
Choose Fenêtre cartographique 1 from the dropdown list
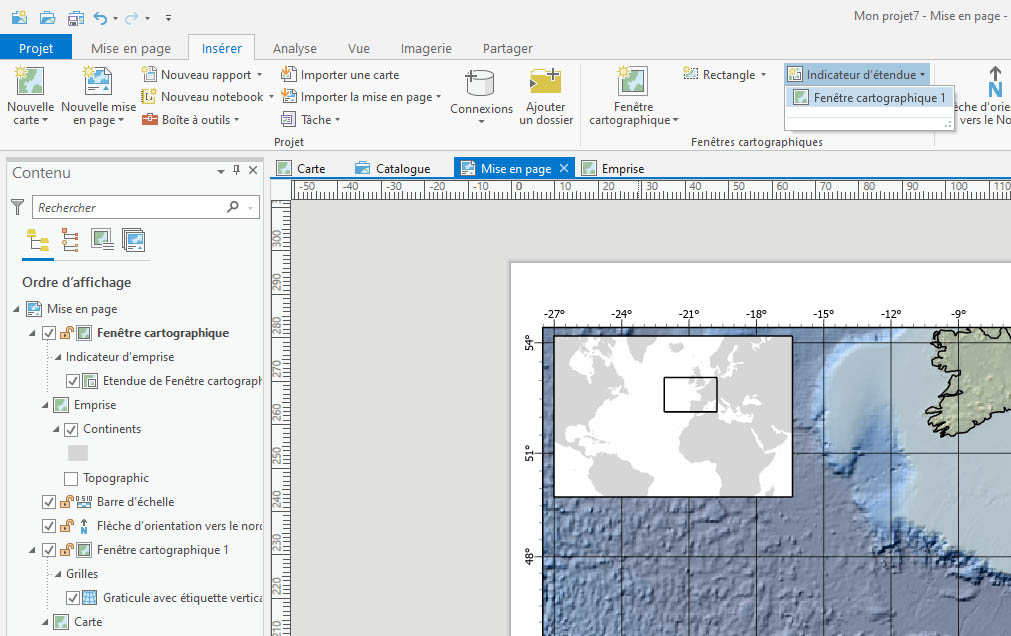tap(870, 98)
